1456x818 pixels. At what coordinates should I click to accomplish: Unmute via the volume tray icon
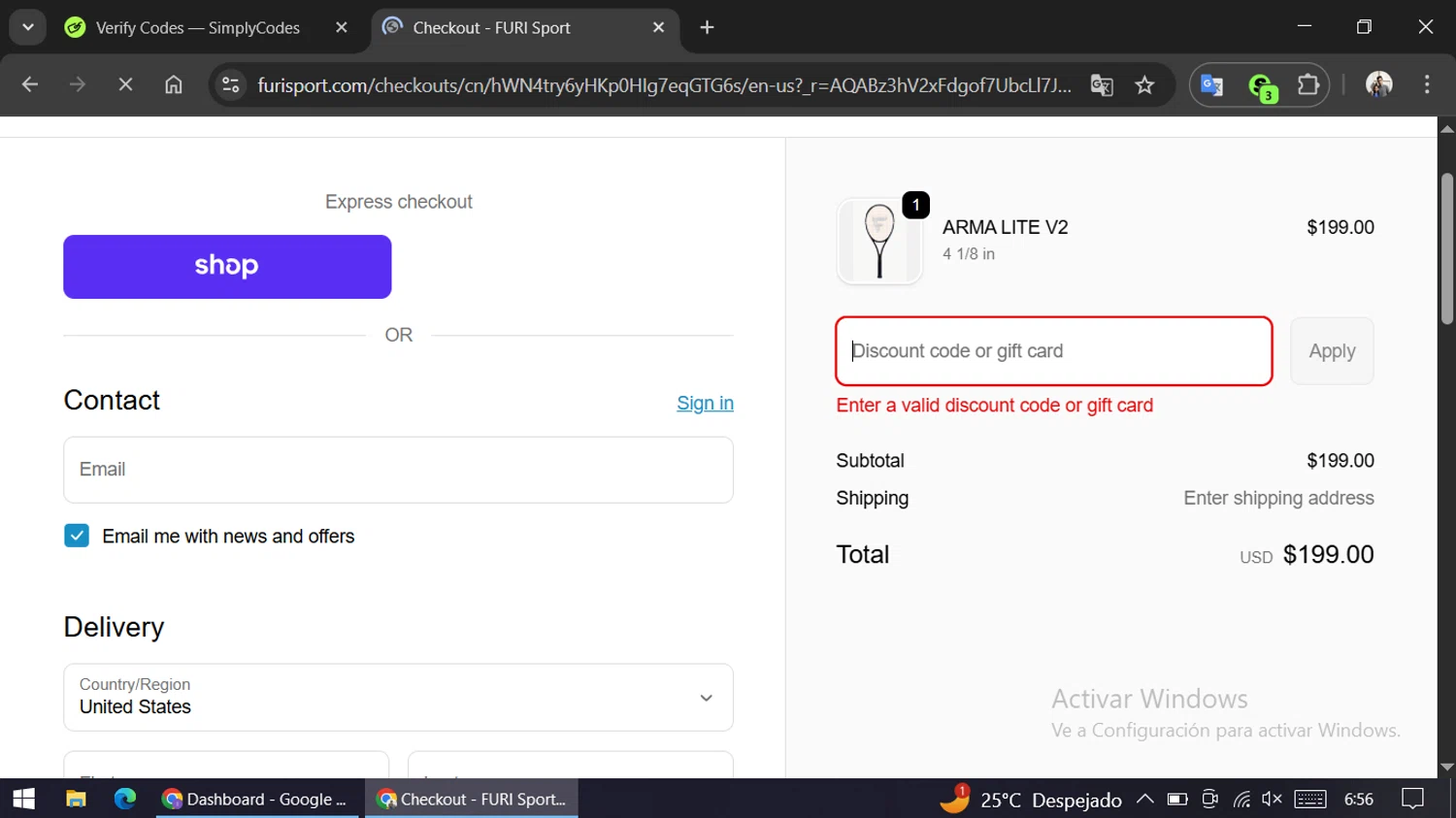coord(1272,799)
